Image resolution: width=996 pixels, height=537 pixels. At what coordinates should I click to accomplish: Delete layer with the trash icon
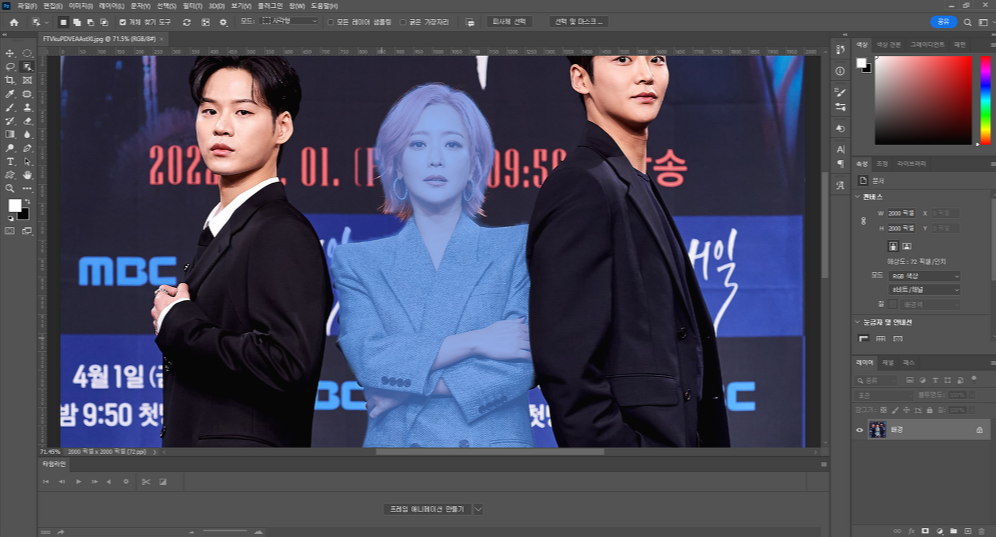(x=981, y=531)
